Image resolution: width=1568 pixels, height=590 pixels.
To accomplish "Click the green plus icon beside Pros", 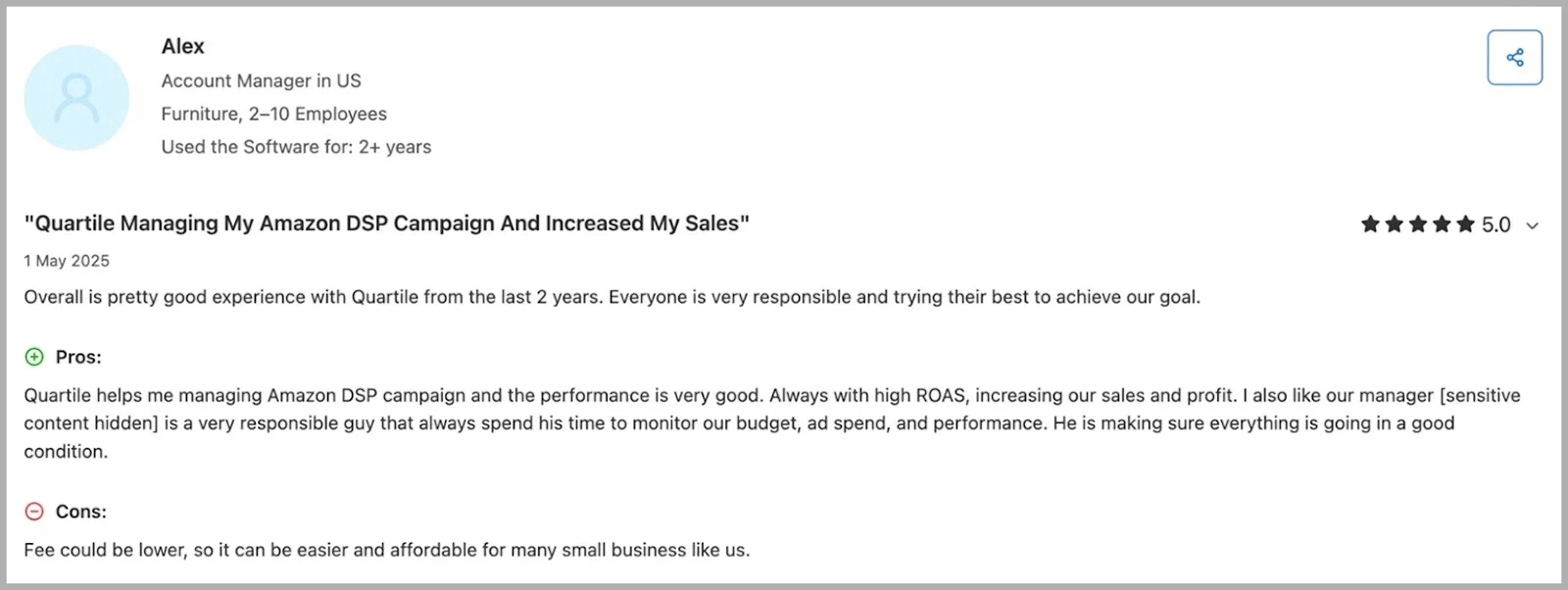I will [35, 357].
